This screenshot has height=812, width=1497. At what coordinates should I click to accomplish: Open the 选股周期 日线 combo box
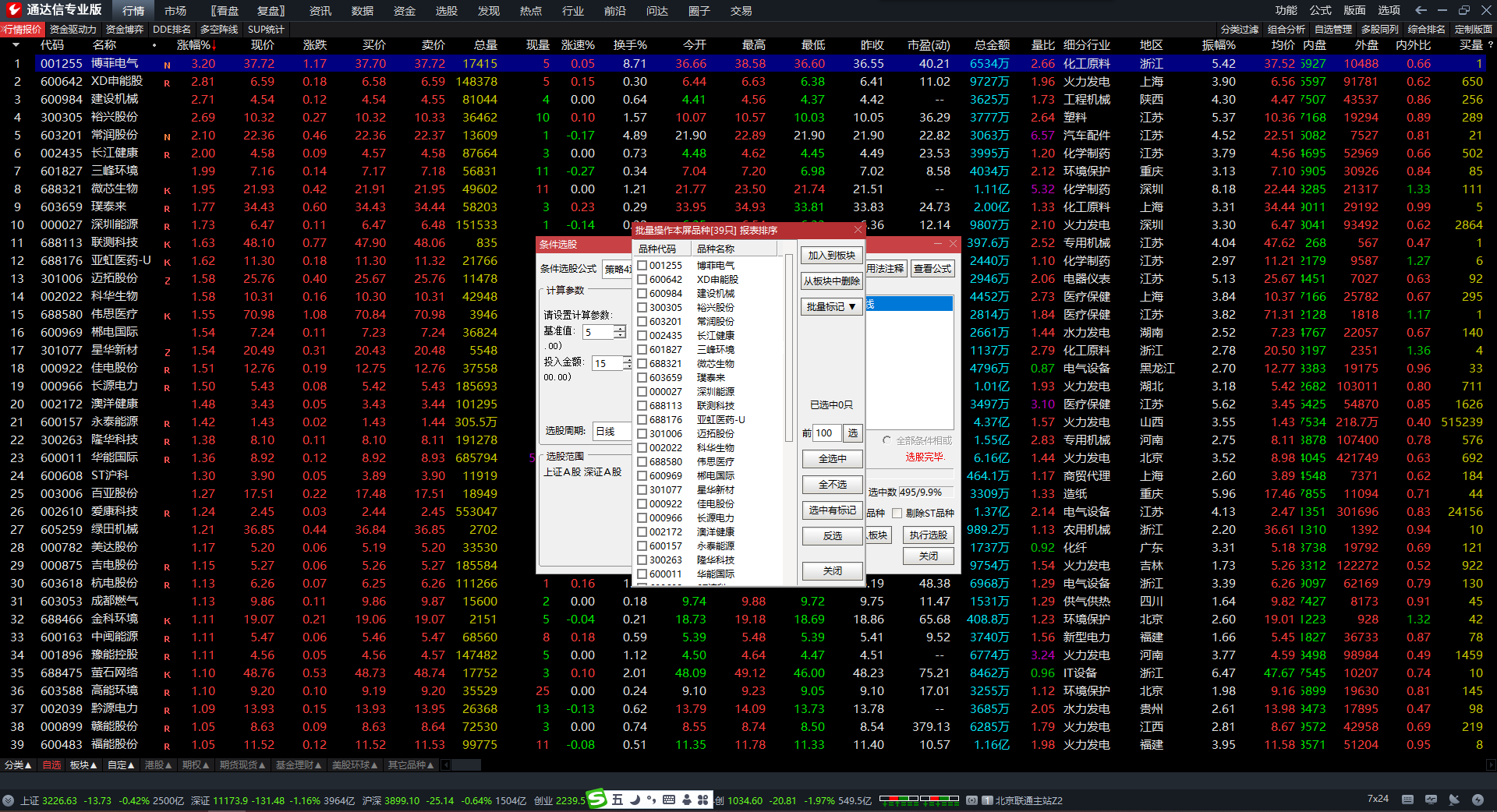(x=612, y=431)
